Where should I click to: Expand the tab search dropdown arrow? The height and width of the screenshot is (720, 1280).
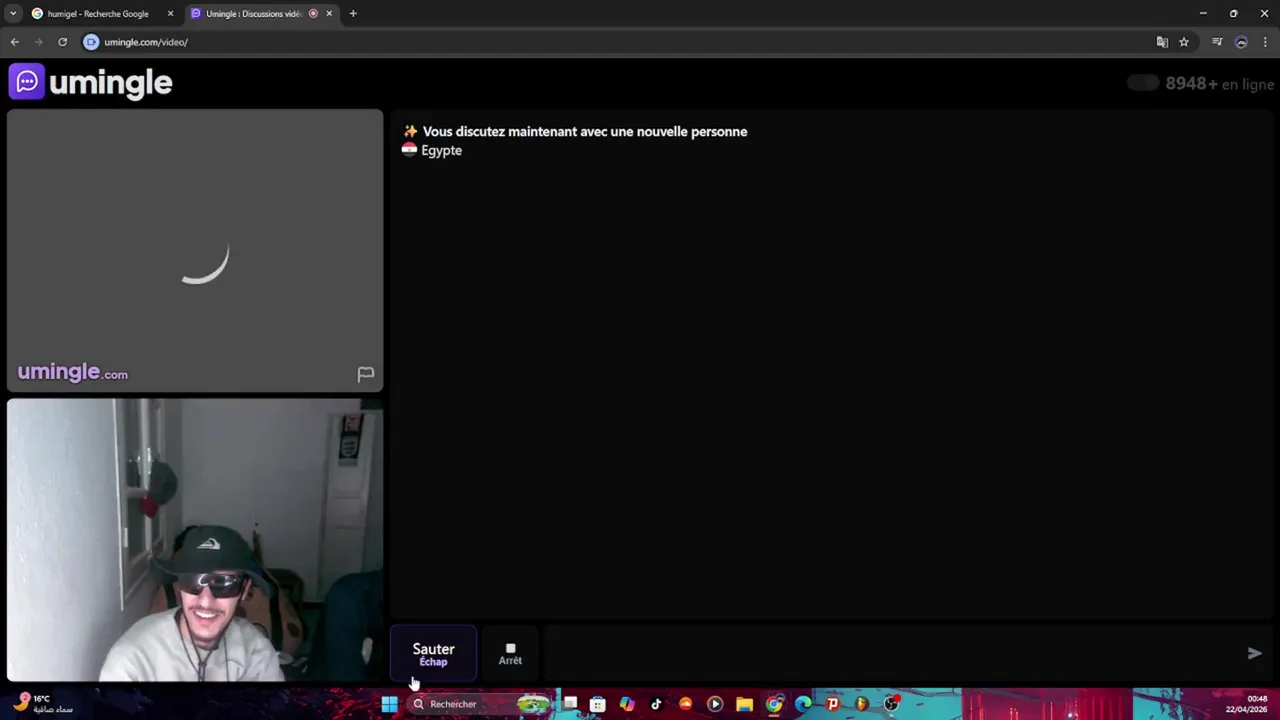[13, 14]
